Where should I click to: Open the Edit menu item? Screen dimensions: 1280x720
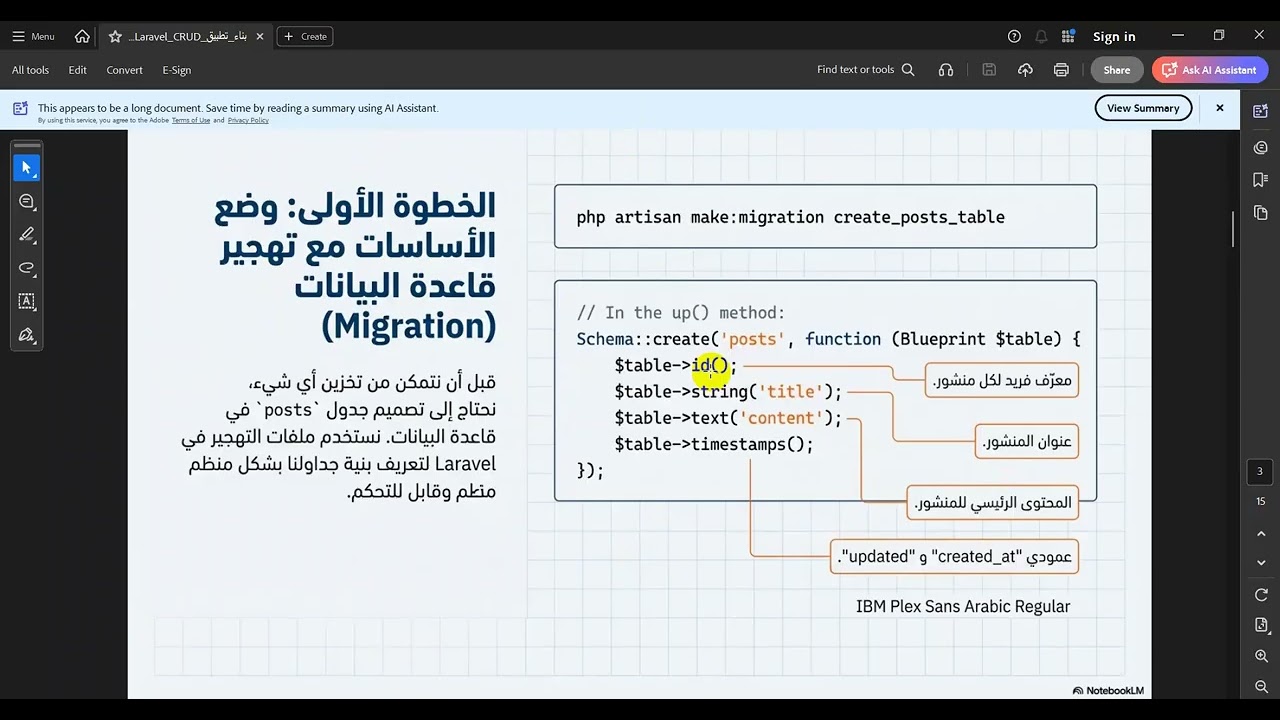(77, 70)
